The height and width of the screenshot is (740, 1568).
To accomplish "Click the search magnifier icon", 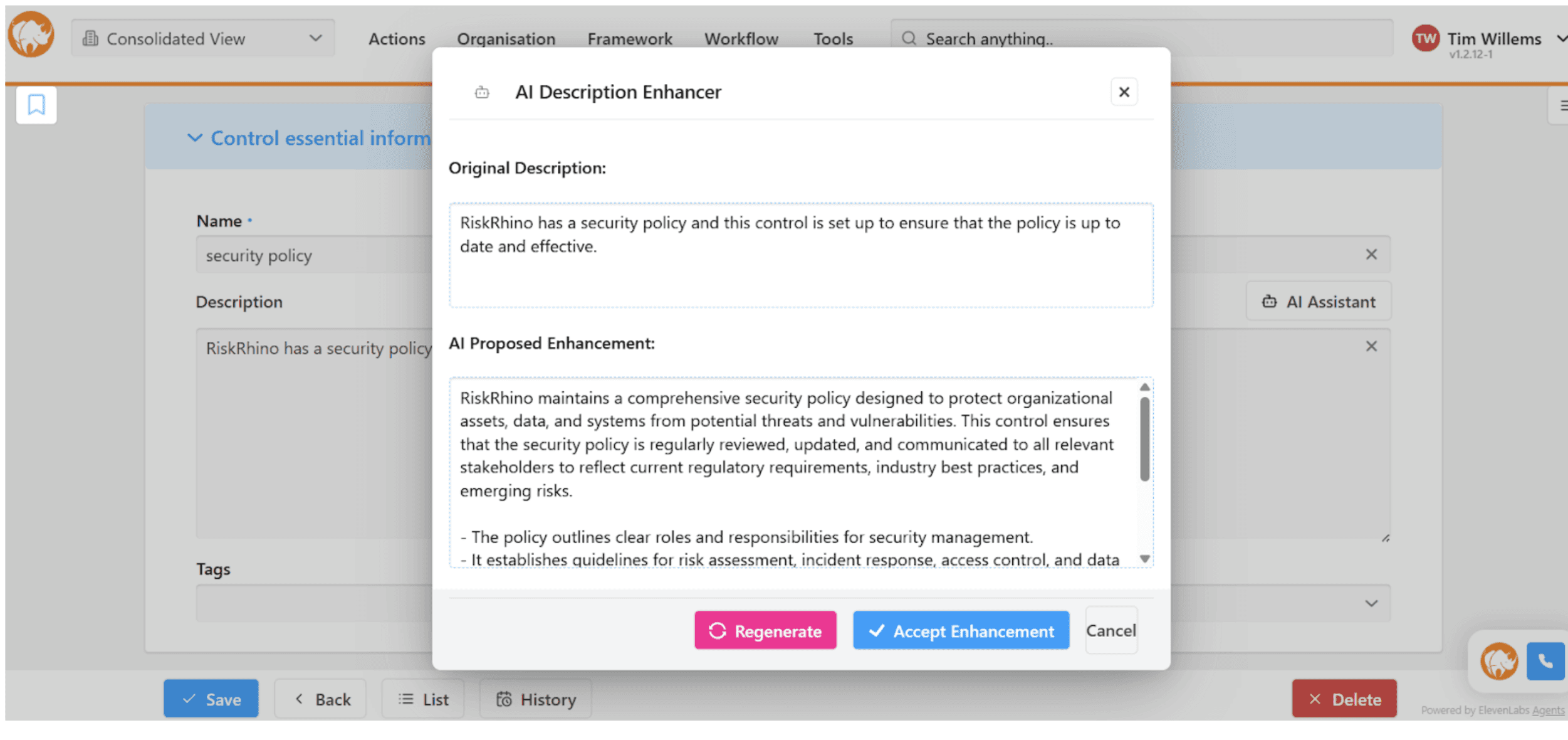I will point(909,39).
